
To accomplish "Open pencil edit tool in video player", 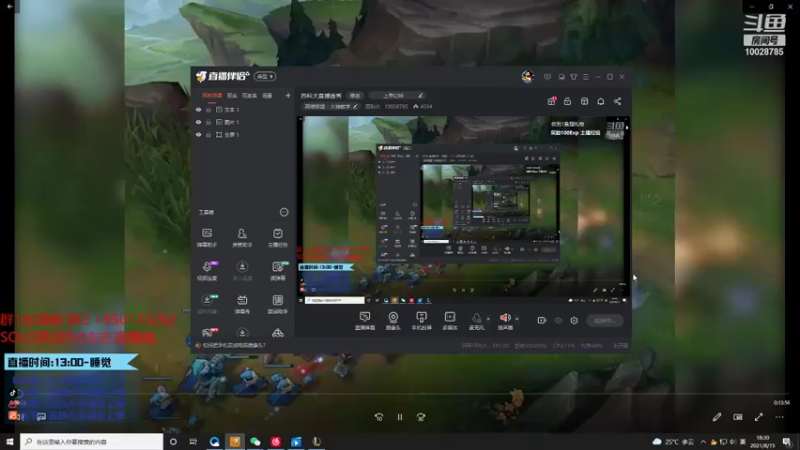I will click(717, 417).
